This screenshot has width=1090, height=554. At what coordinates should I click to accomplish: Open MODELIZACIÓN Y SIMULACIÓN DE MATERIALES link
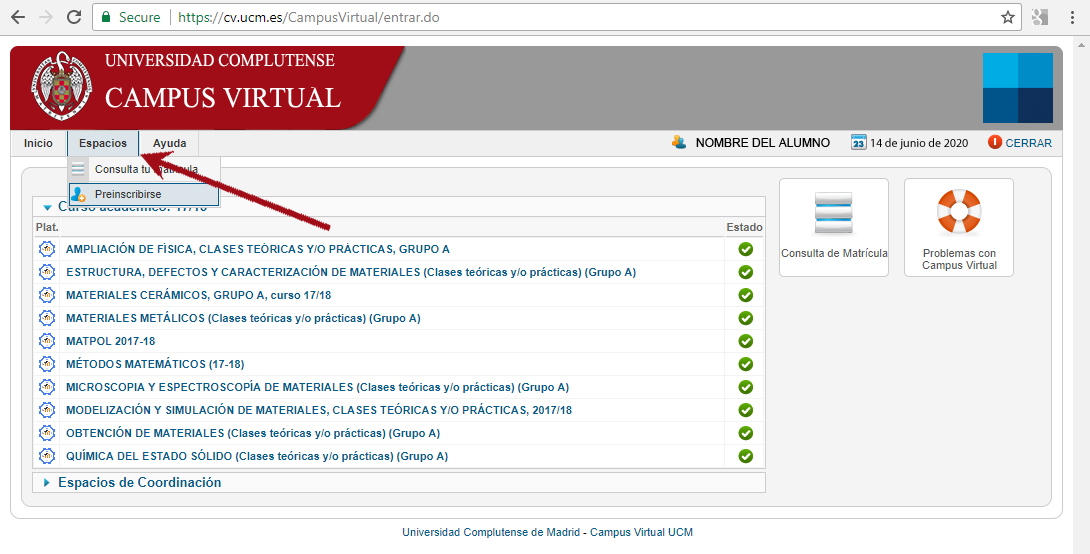click(x=319, y=410)
